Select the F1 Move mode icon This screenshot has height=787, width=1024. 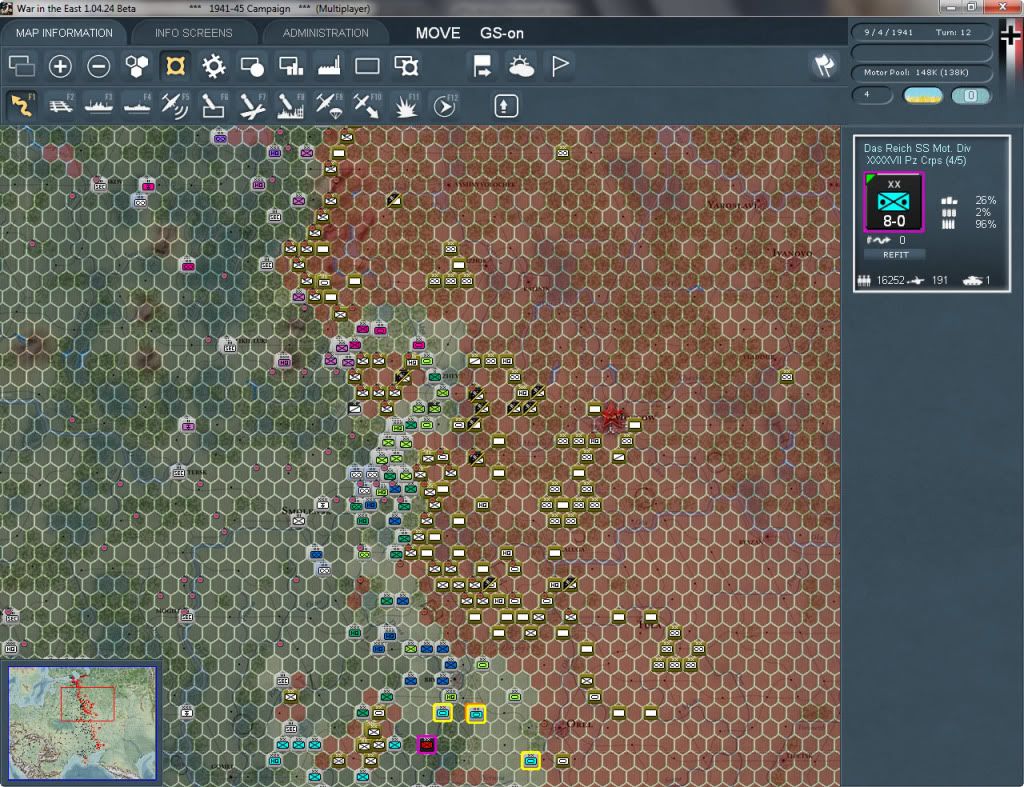(22, 105)
